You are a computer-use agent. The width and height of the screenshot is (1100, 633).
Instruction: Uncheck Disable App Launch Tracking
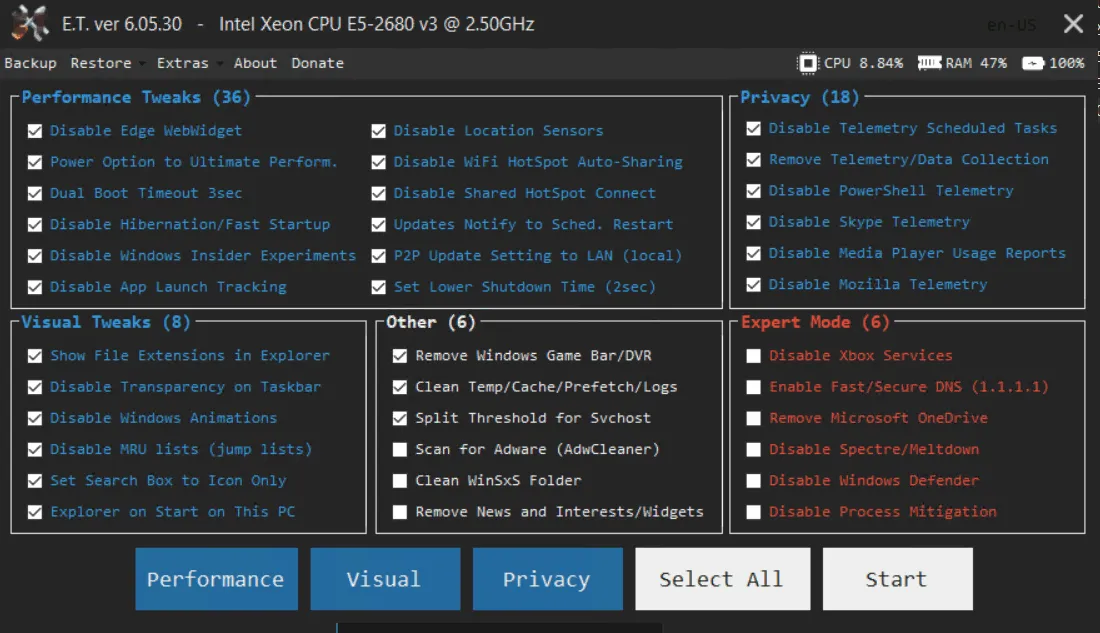[34, 287]
